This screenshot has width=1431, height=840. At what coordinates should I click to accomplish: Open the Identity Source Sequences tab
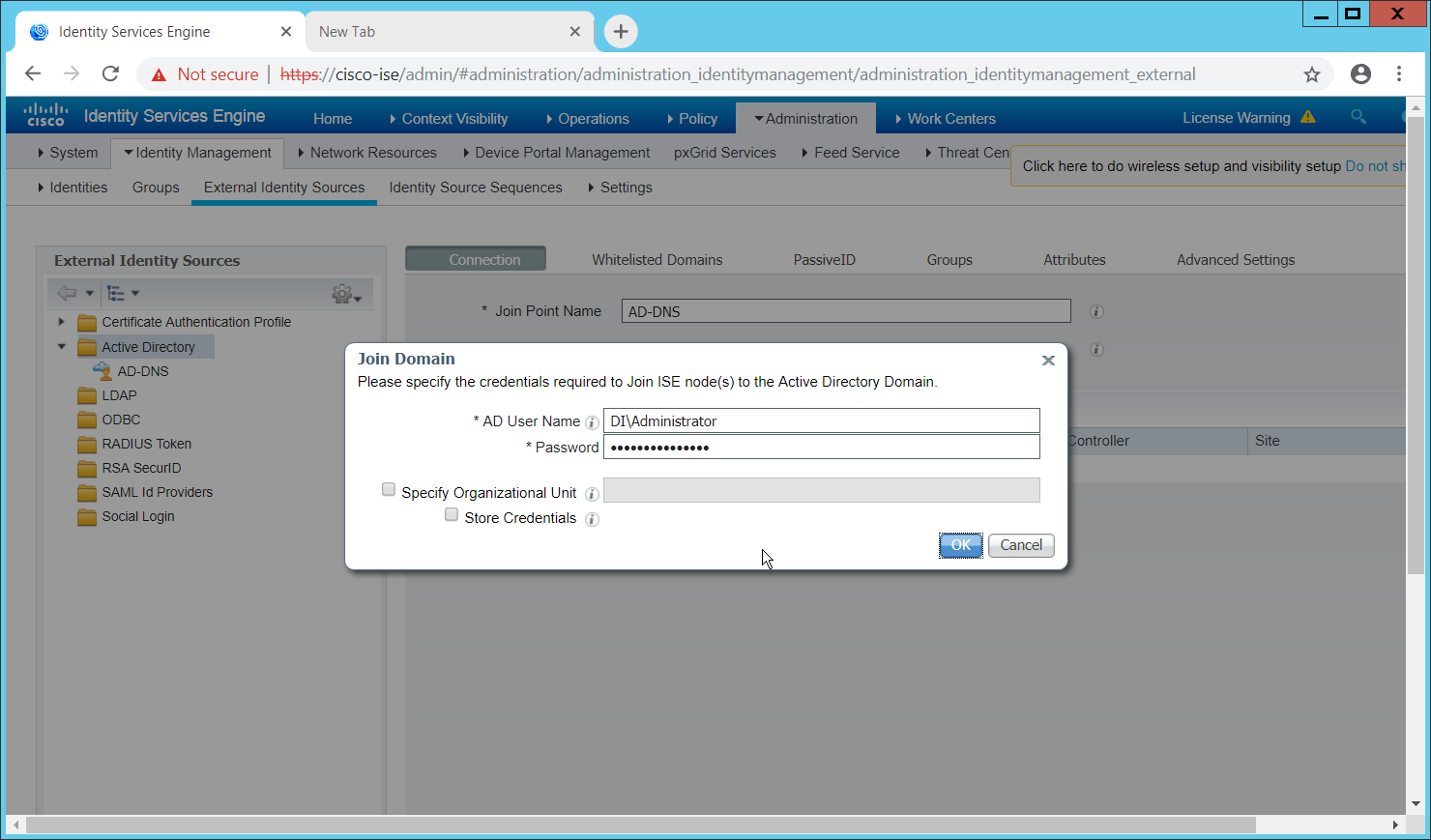475,188
